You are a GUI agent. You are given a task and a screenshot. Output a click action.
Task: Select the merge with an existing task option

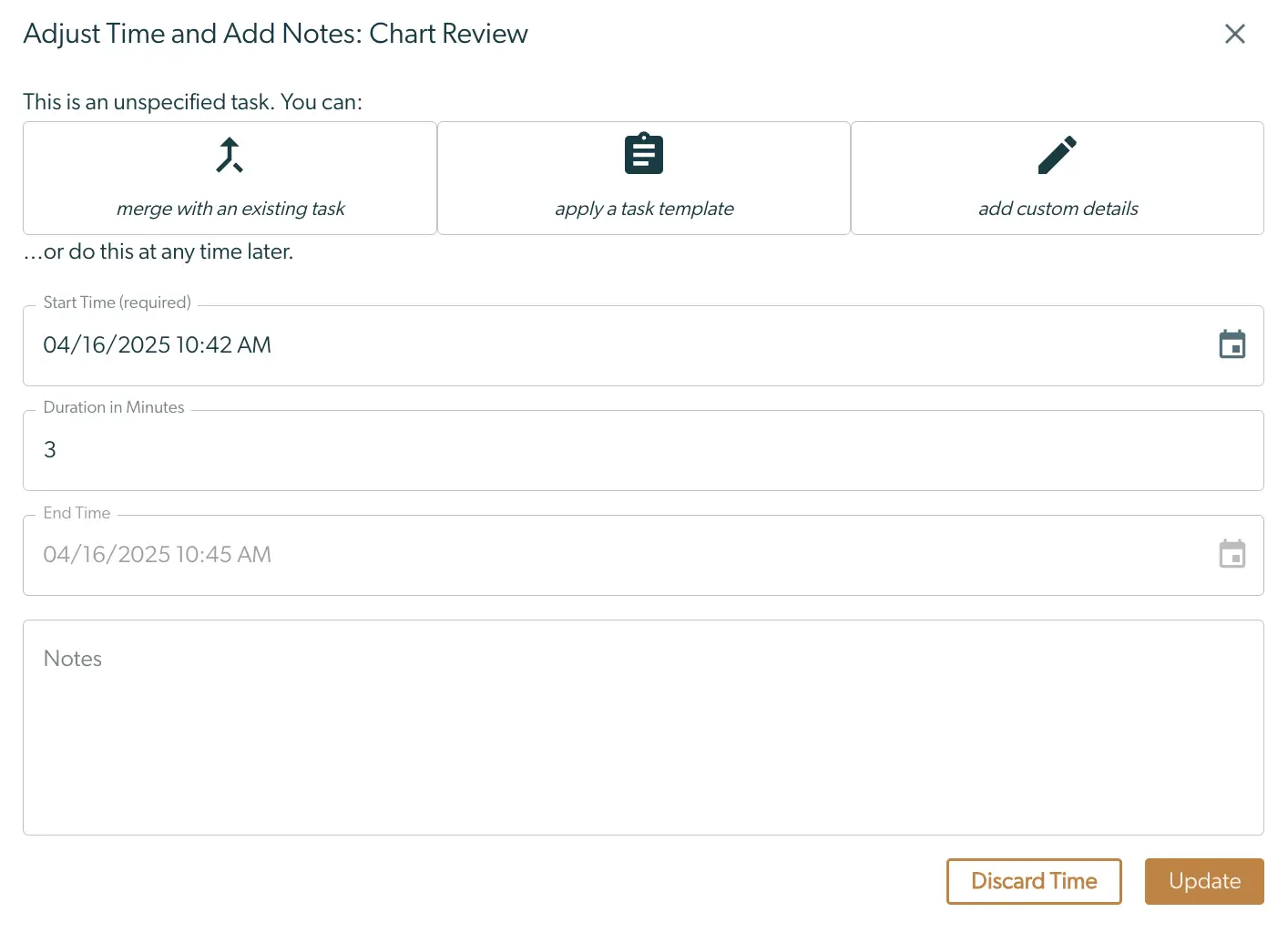(229, 178)
